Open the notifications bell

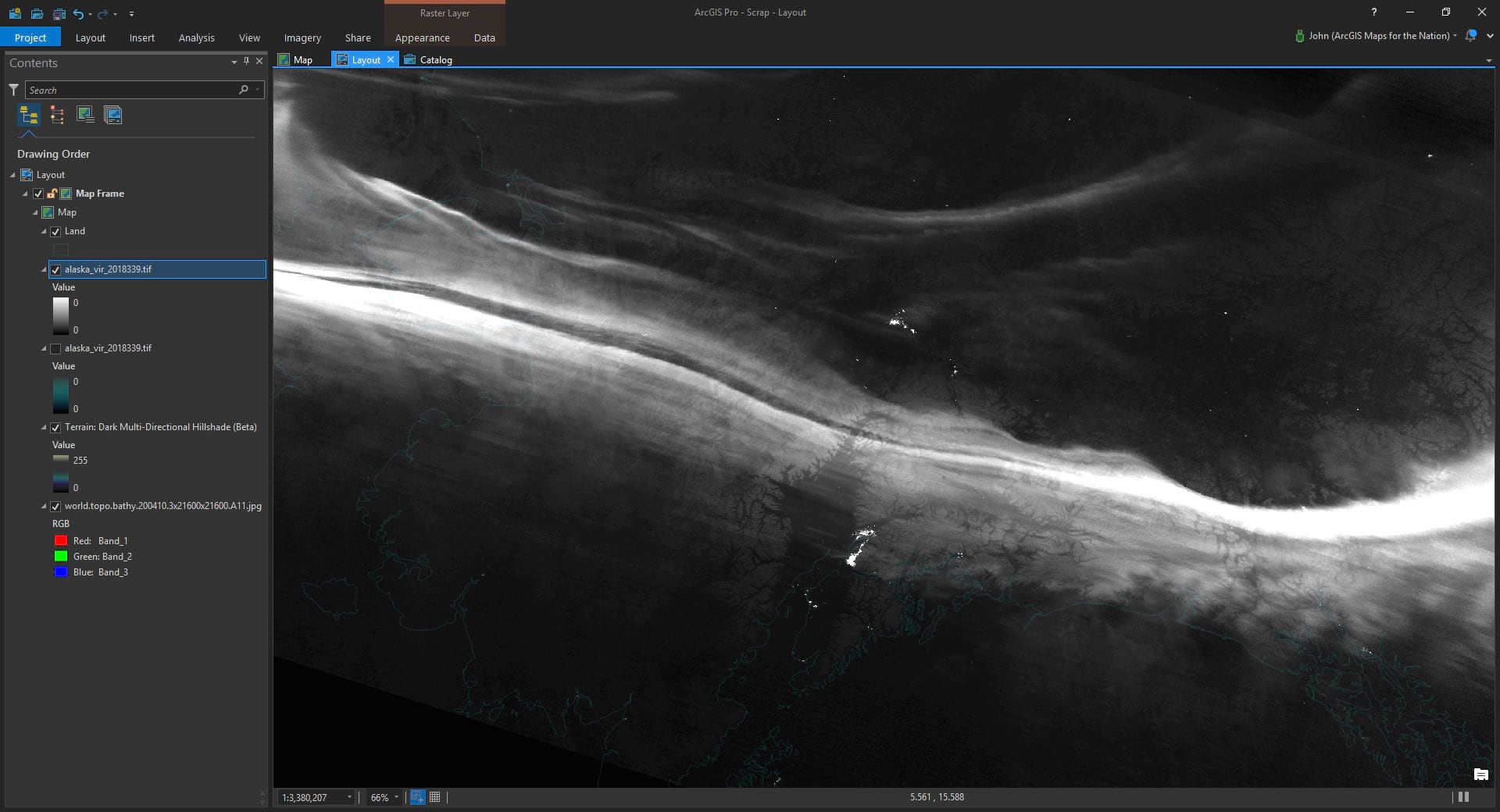point(1471,36)
